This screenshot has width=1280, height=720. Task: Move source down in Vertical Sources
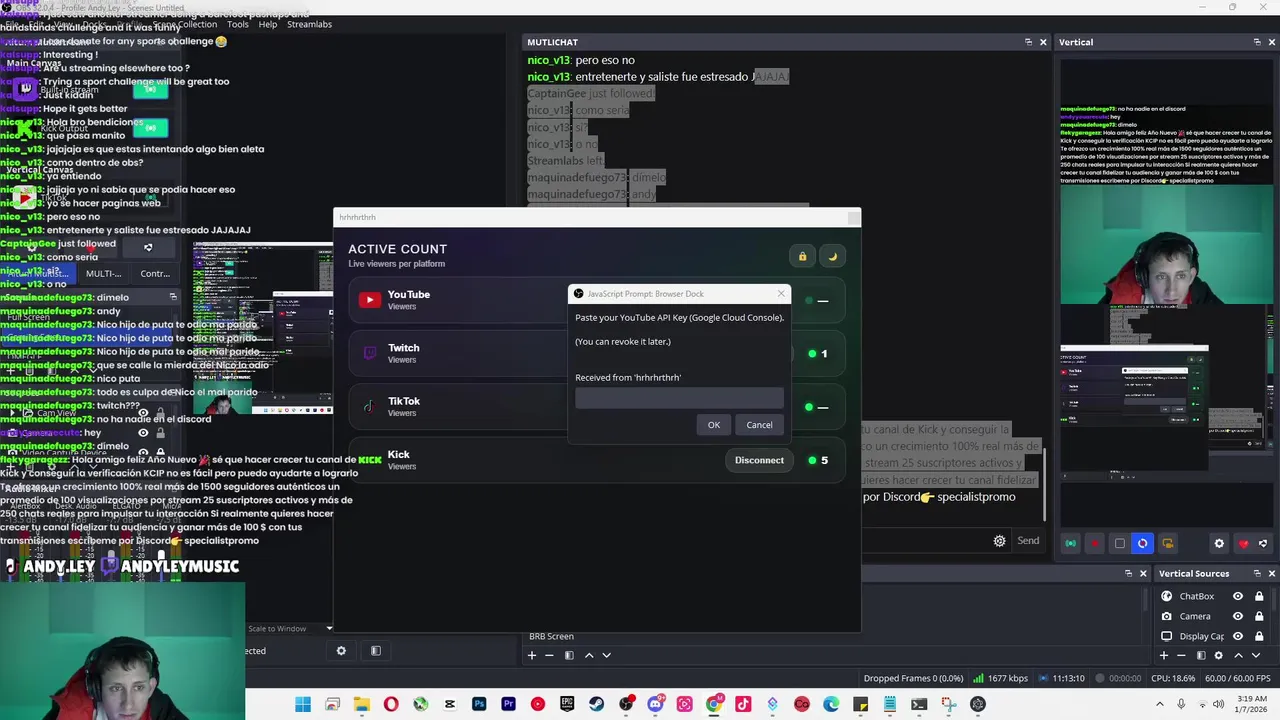pyautogui.click(x=1255, y=655)
